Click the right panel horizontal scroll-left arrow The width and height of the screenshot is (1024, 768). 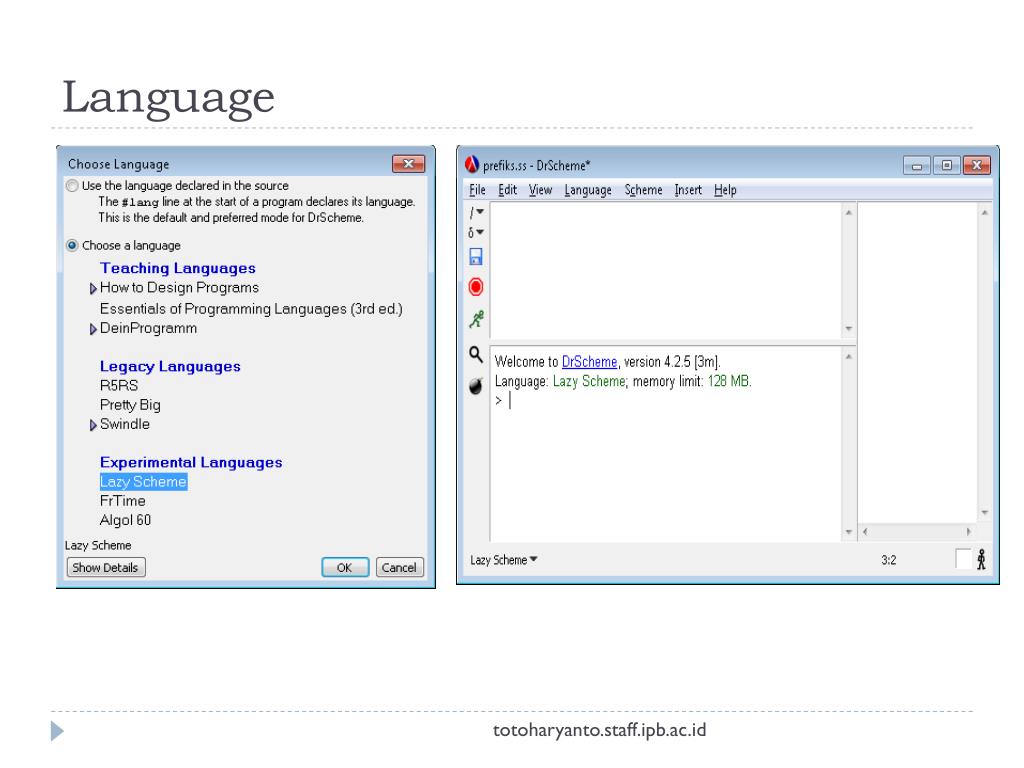(x=865, y=532)
